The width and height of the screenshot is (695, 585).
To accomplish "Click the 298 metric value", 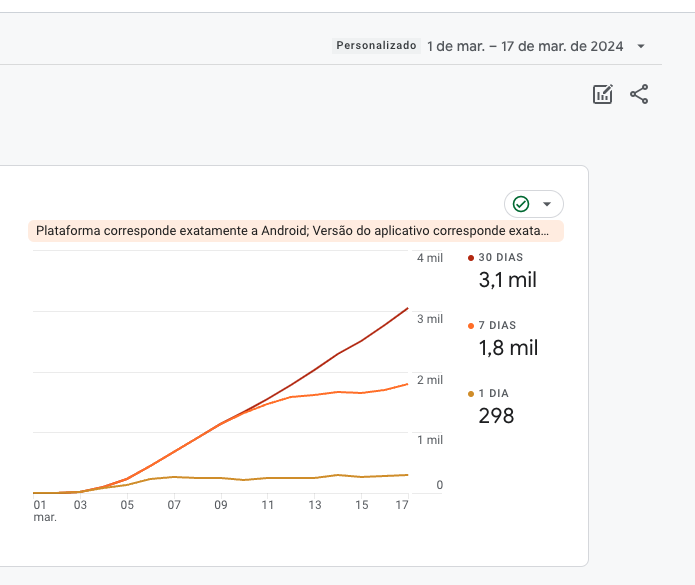I will pyautogui.click(x=496, y=416).
